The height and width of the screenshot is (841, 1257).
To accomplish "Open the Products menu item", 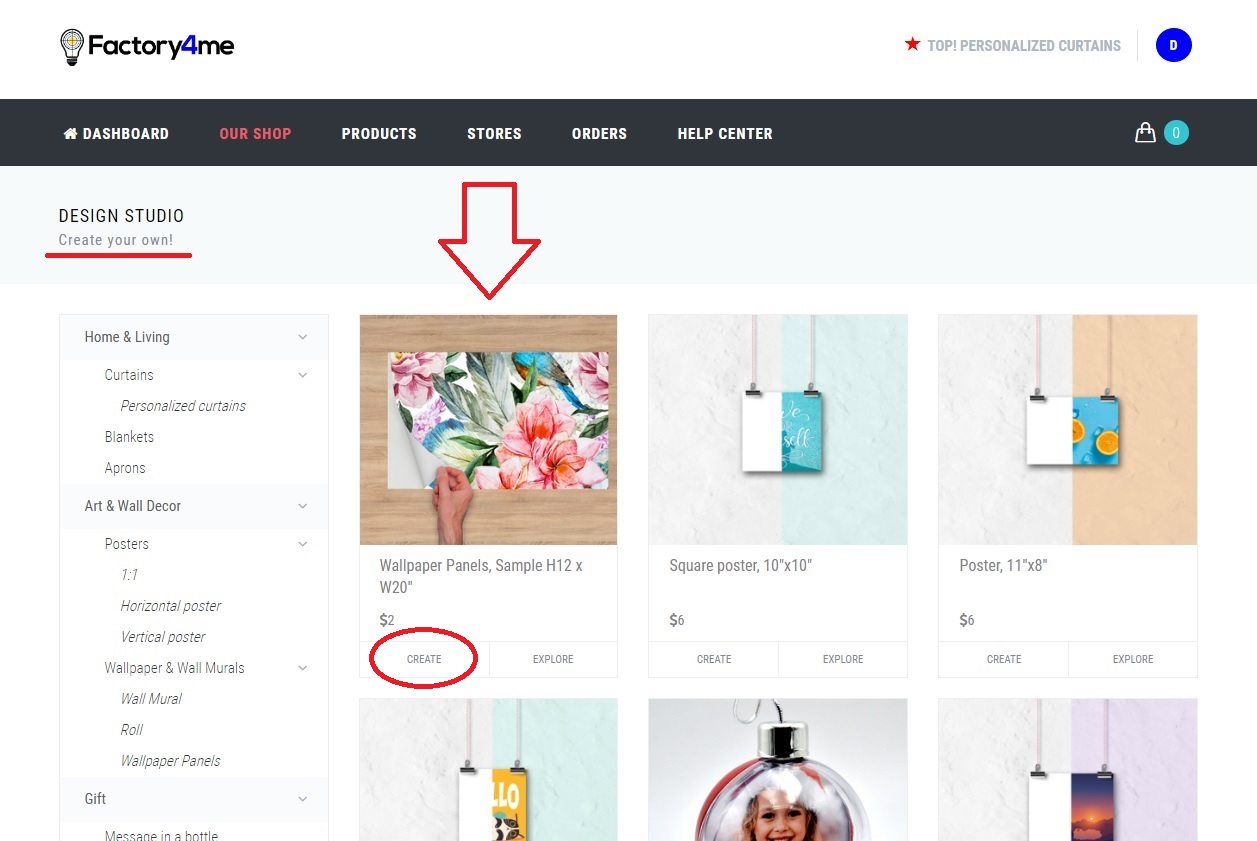I will click(x=379, y=133).
